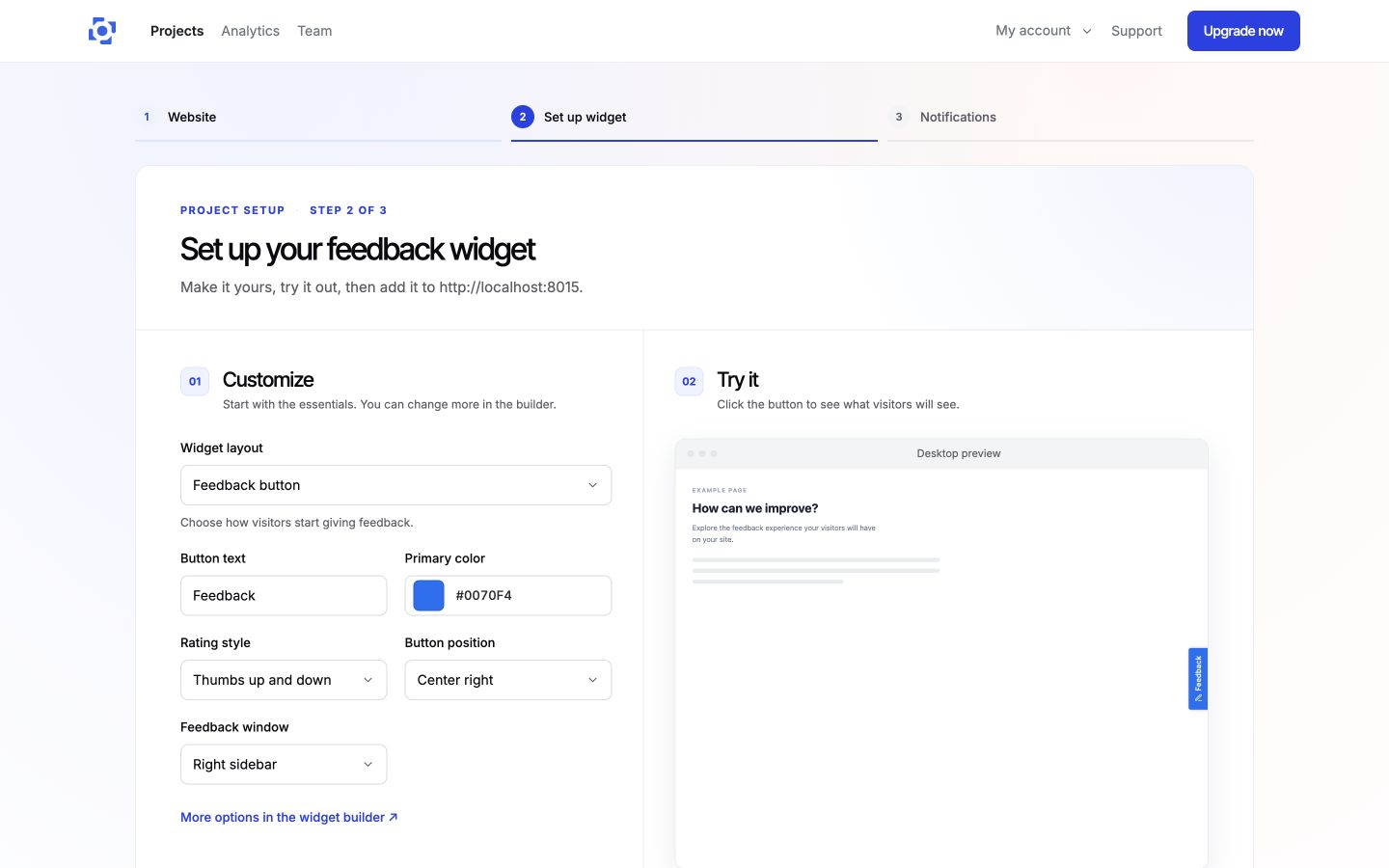The width and height of the screenshot is (1389, 868).
Task: Open the primary color swatch picker
Action: click(429, 595)
